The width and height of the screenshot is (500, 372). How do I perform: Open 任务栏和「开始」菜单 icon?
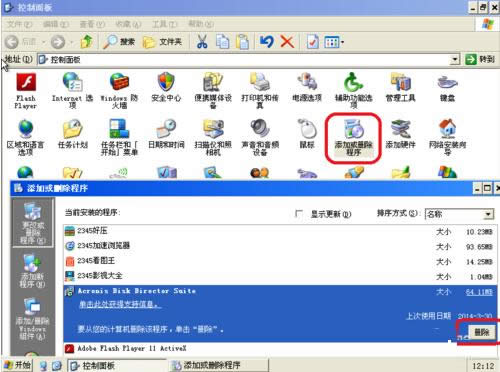[x=119, y=138]
